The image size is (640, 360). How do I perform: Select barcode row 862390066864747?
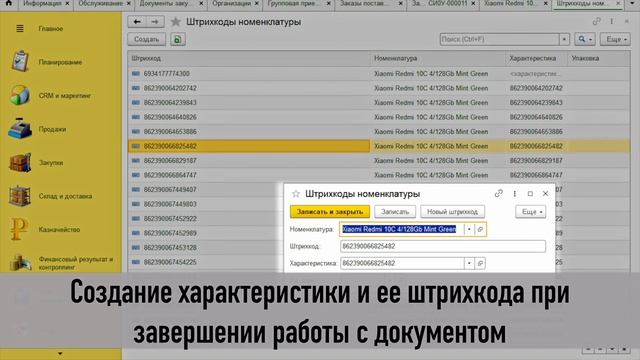pyautogui.click(x=379, y=175)
